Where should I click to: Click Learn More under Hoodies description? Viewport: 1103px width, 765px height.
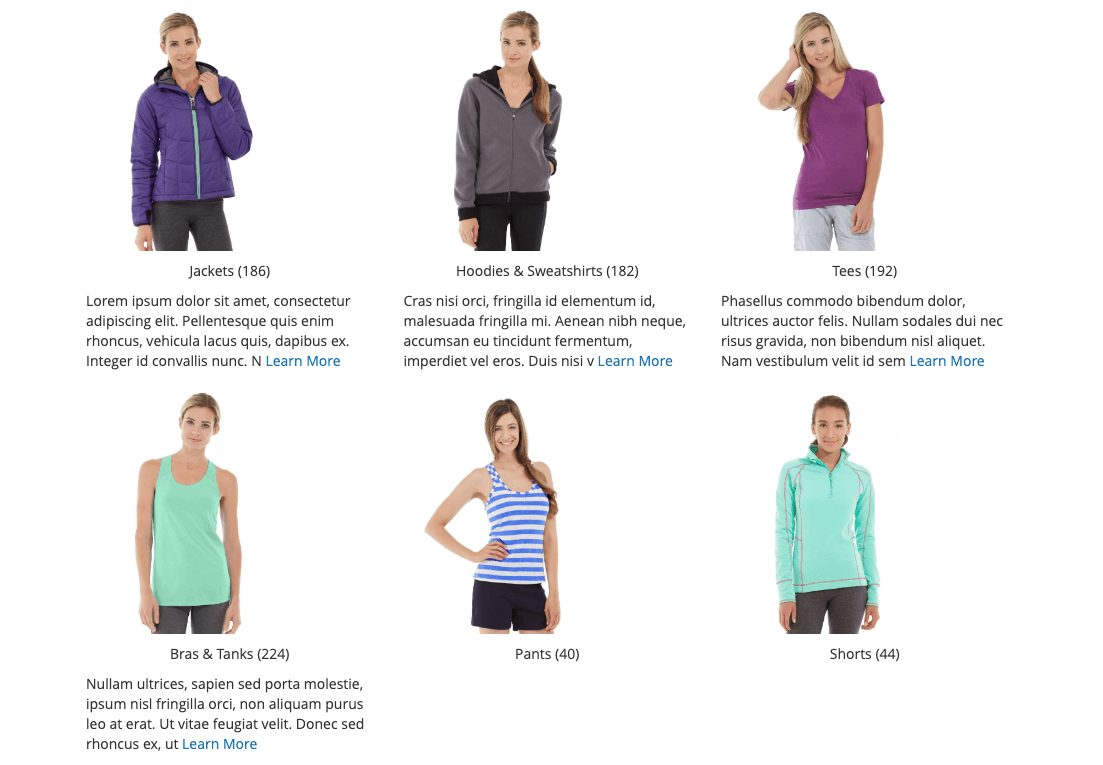[635, 361]
